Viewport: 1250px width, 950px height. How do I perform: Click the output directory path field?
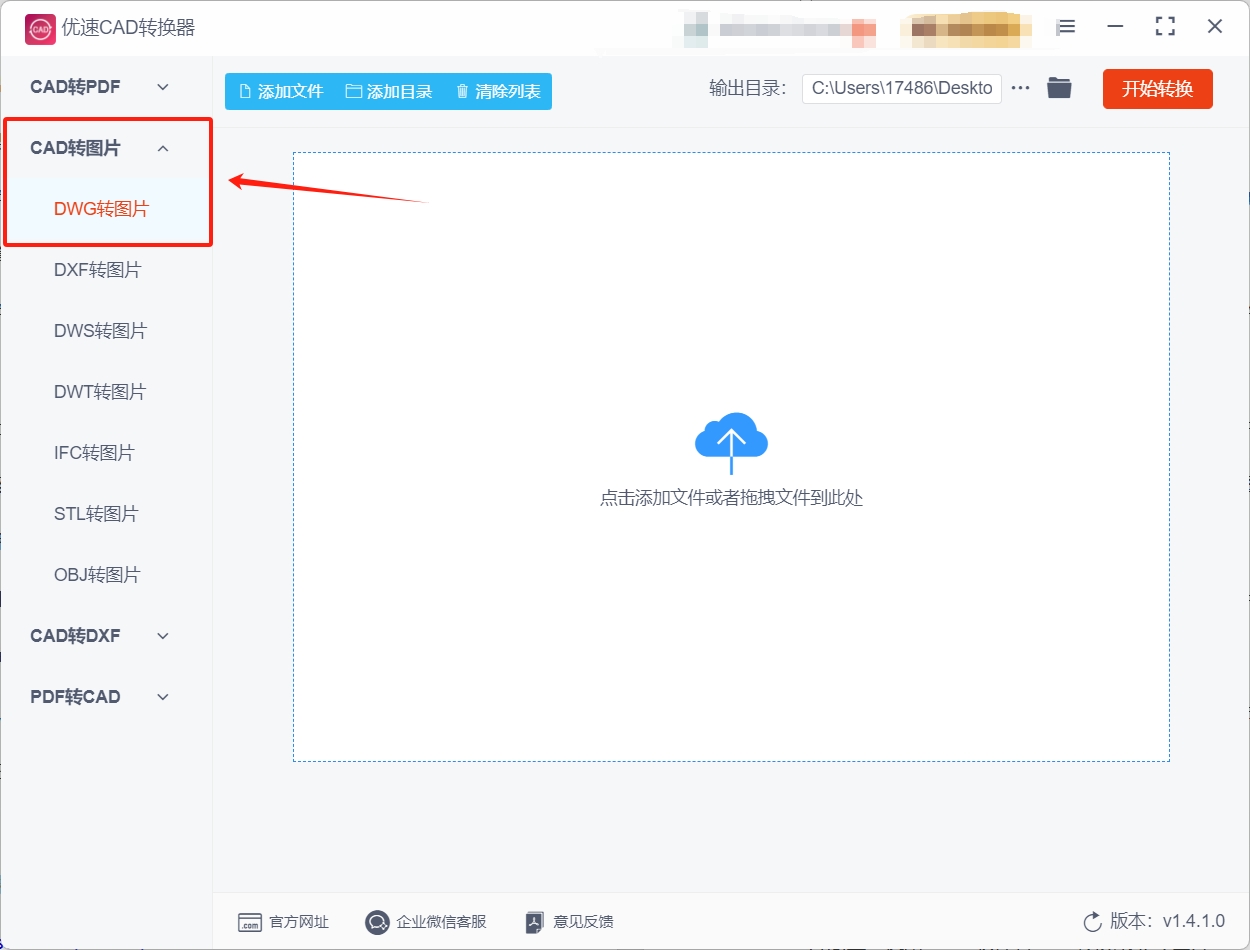(x=900, y=88)
